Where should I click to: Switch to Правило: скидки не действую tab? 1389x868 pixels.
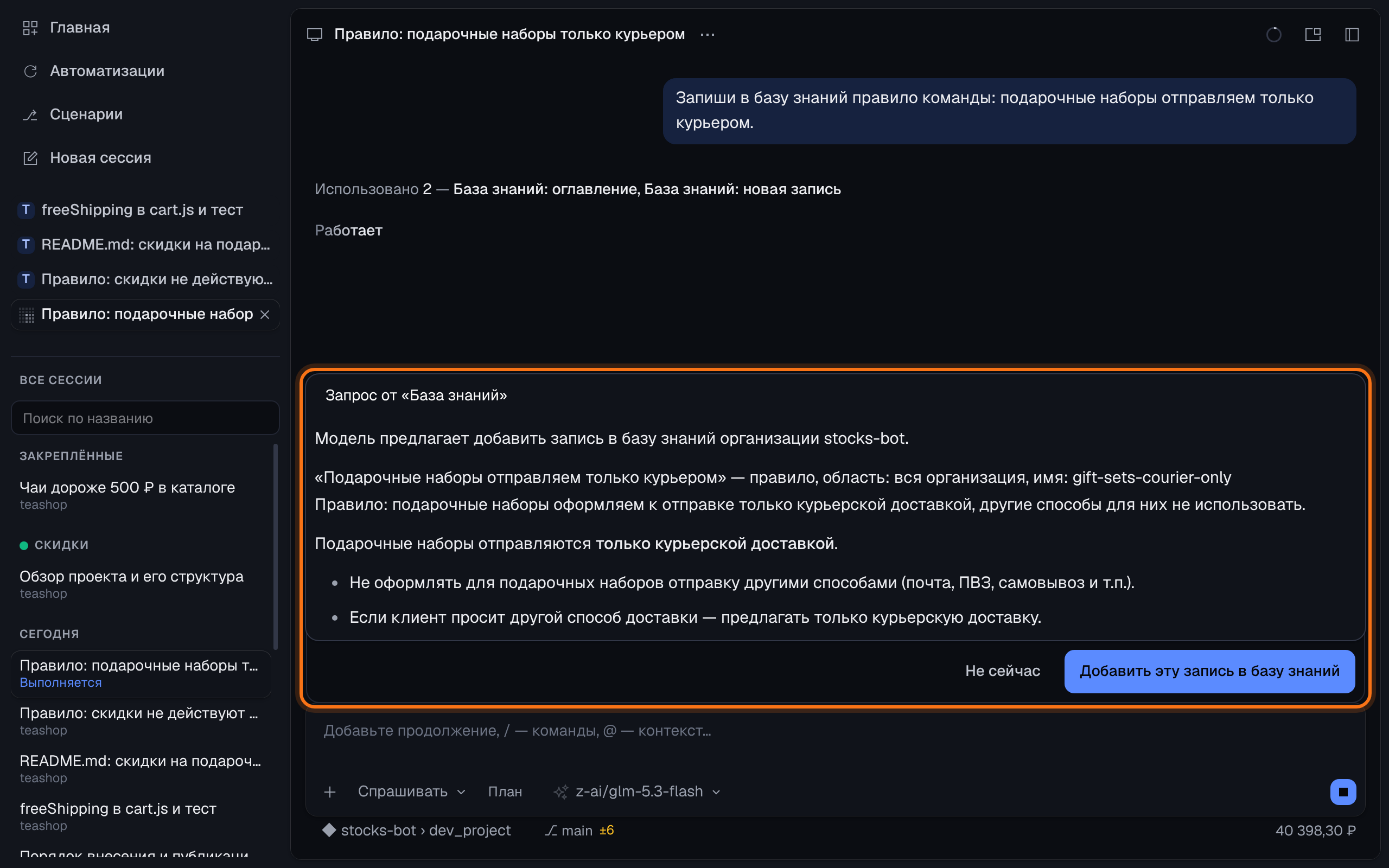(145, 279)
